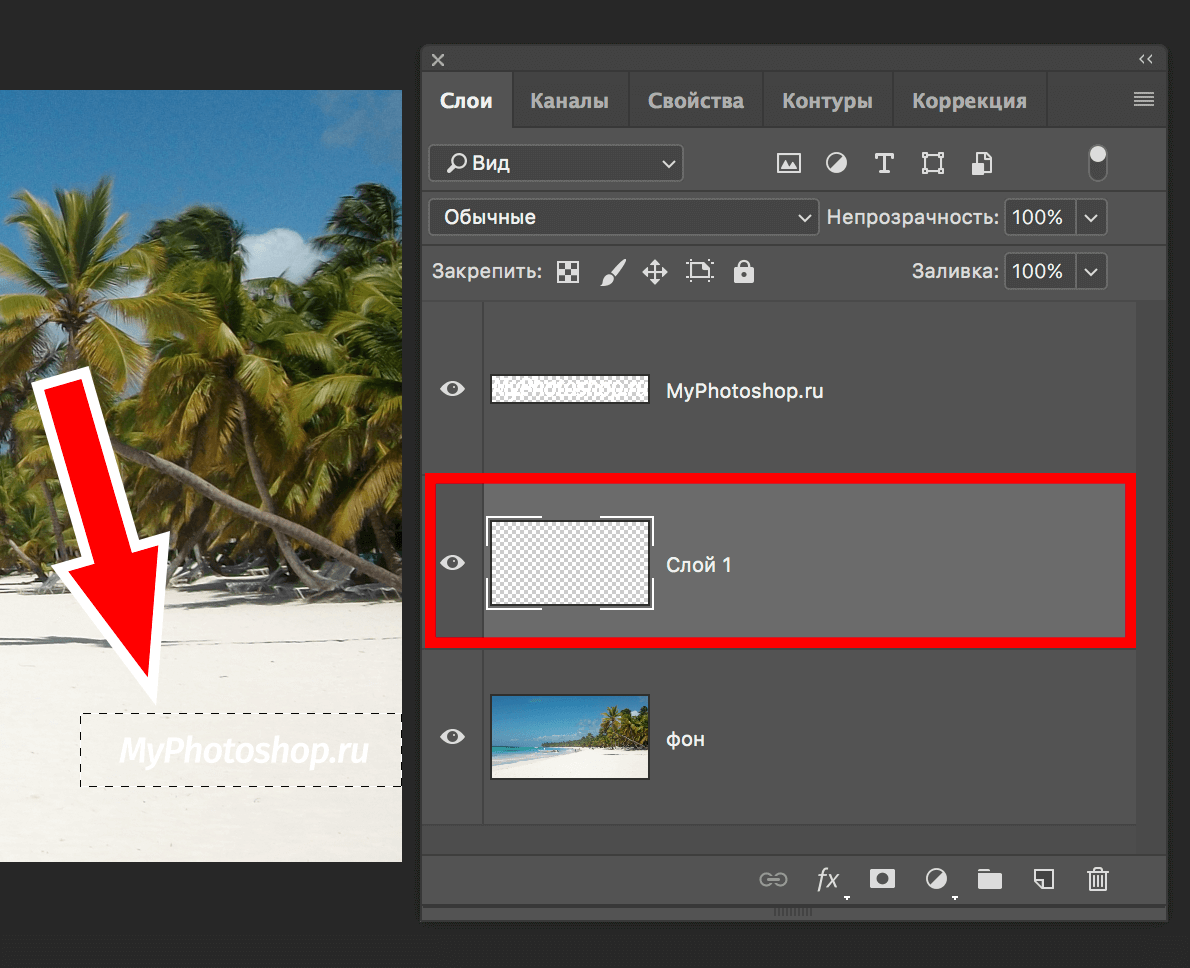Open the Обычные blend mode dropdown

click(623, 217)
